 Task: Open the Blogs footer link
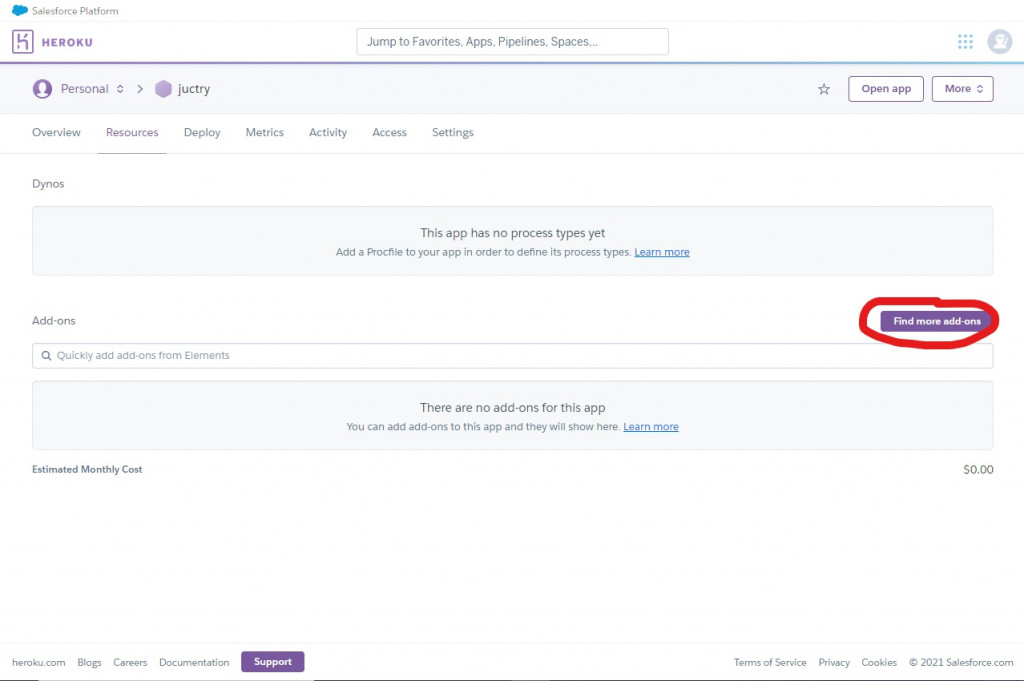point(89,662)
